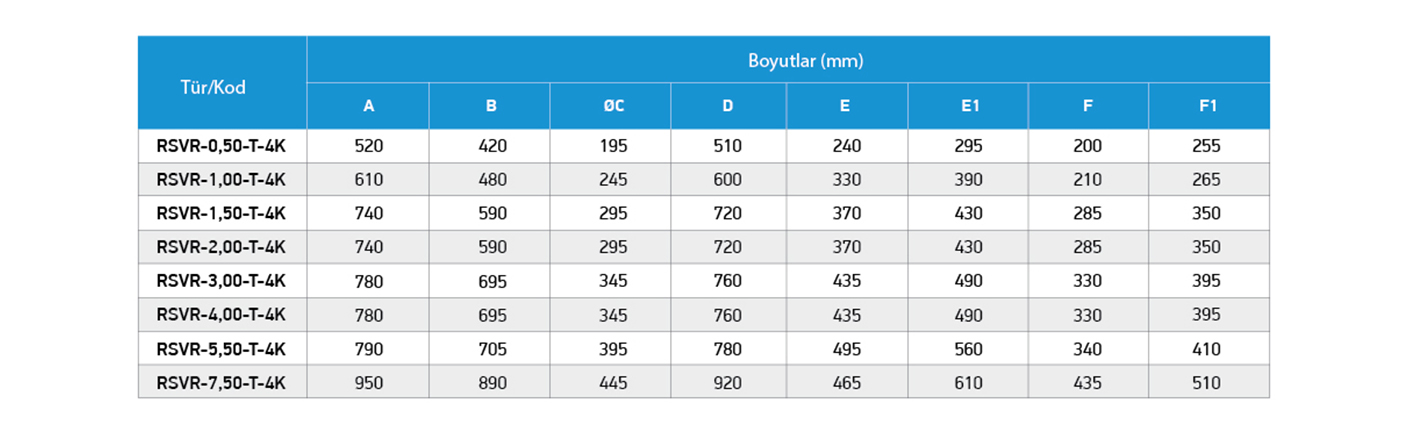The image size is (1408, 434).
Task: Click the Tür/Kod header cell
Action: coord(222,83)
